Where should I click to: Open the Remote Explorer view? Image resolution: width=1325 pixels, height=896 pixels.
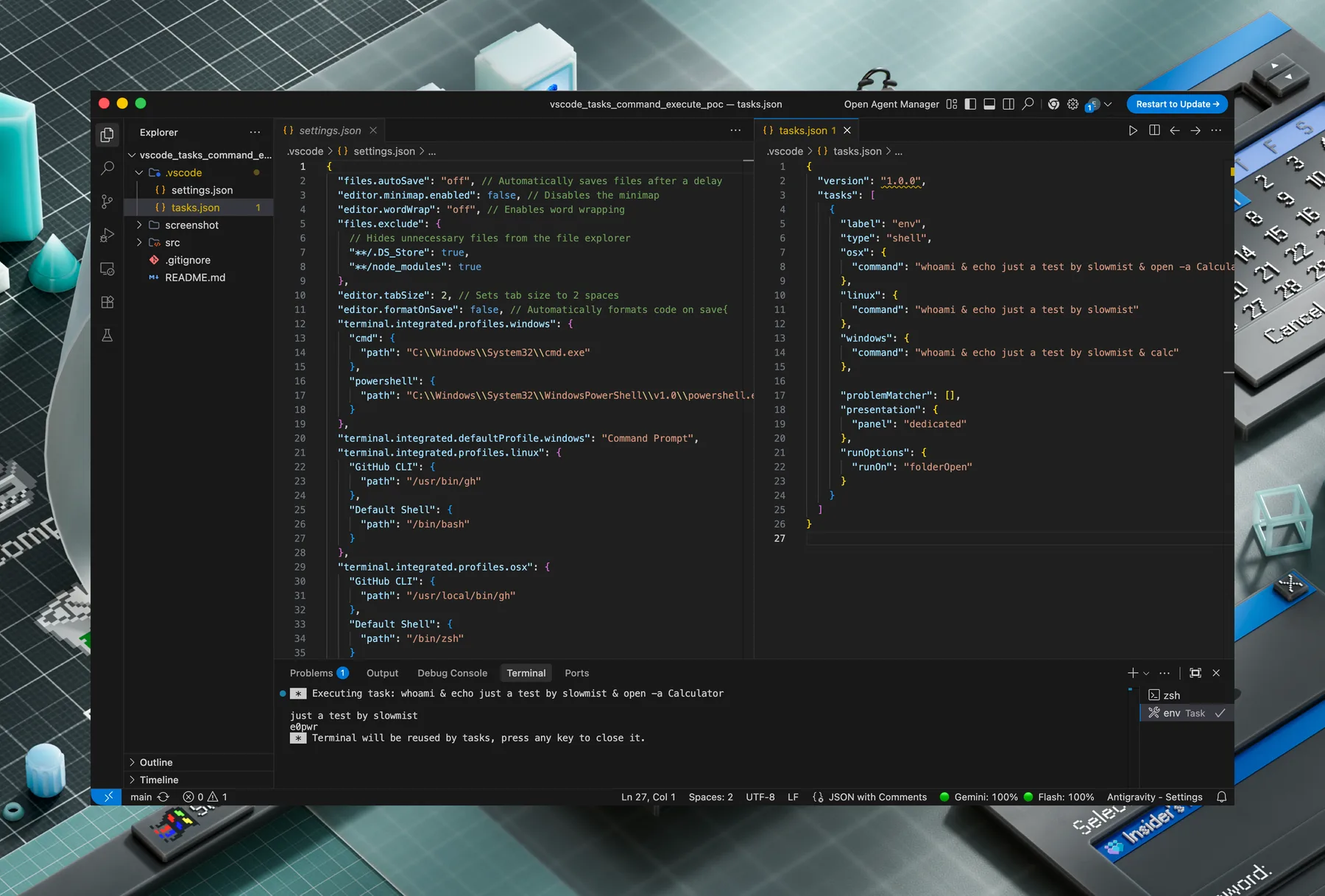point(107,269)
